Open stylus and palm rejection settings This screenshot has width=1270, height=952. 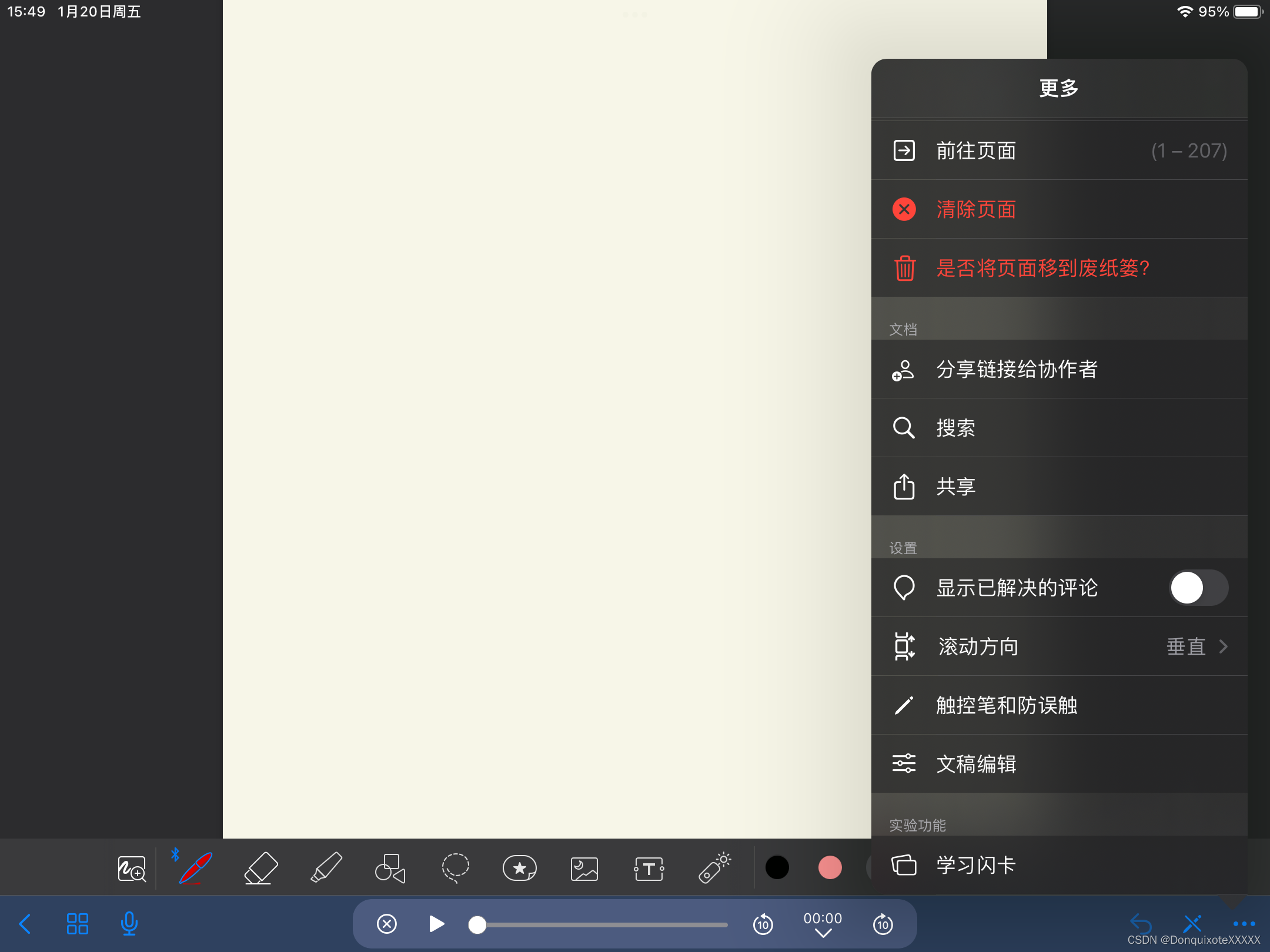pos(1007,705)
